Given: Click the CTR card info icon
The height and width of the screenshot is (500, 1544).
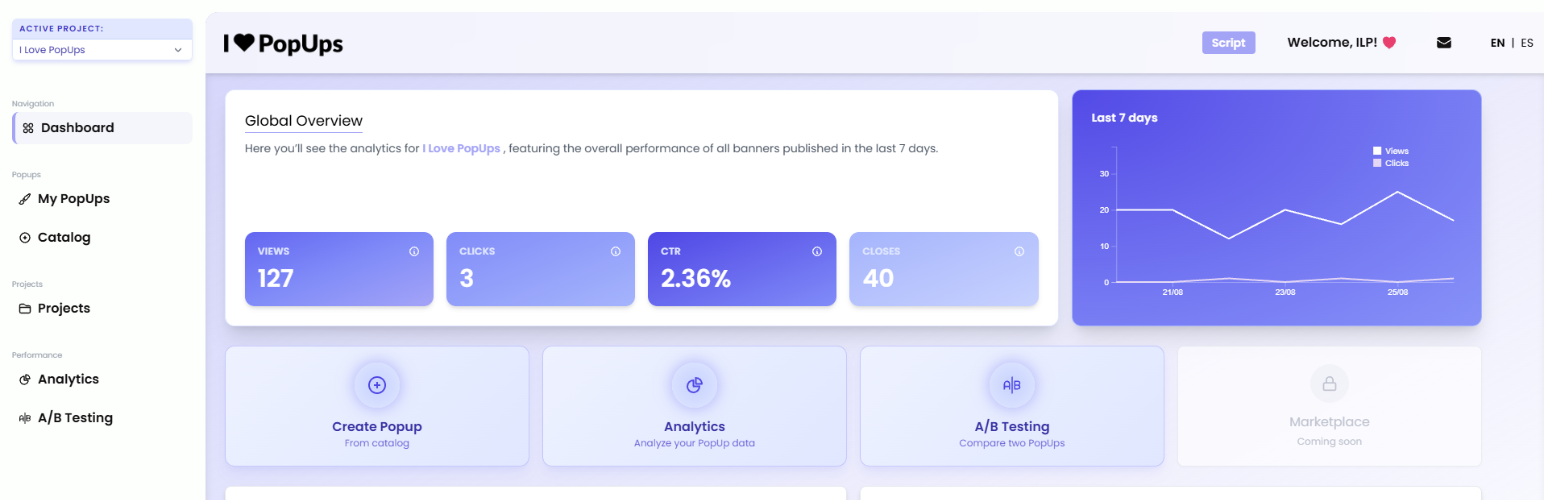Looking at the screenshot, I should (817, 252).
